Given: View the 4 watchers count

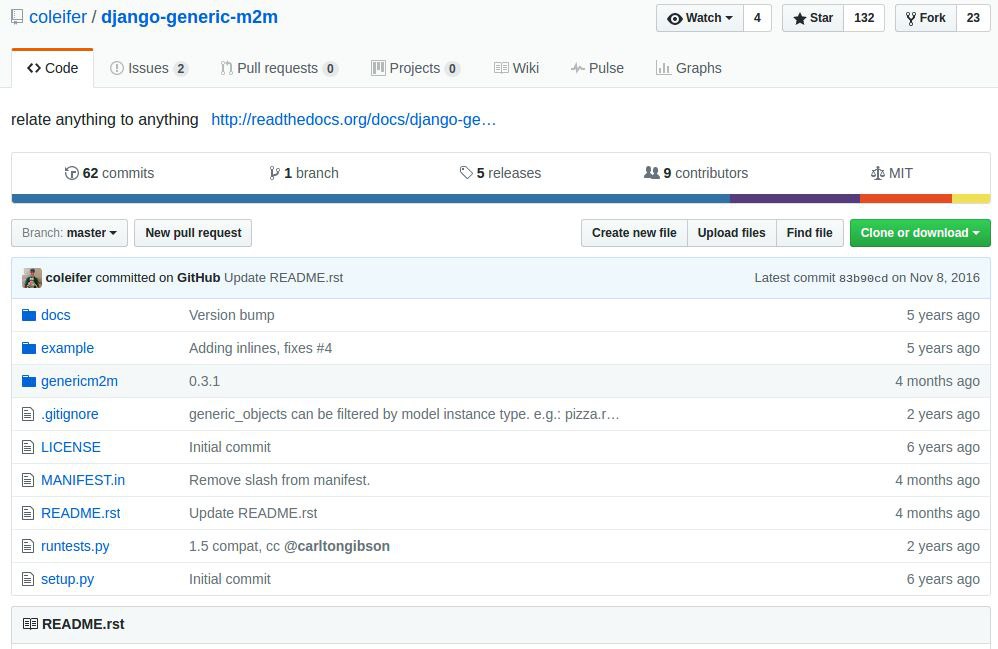Looking at the screenshot, I should tap(757, 18).
